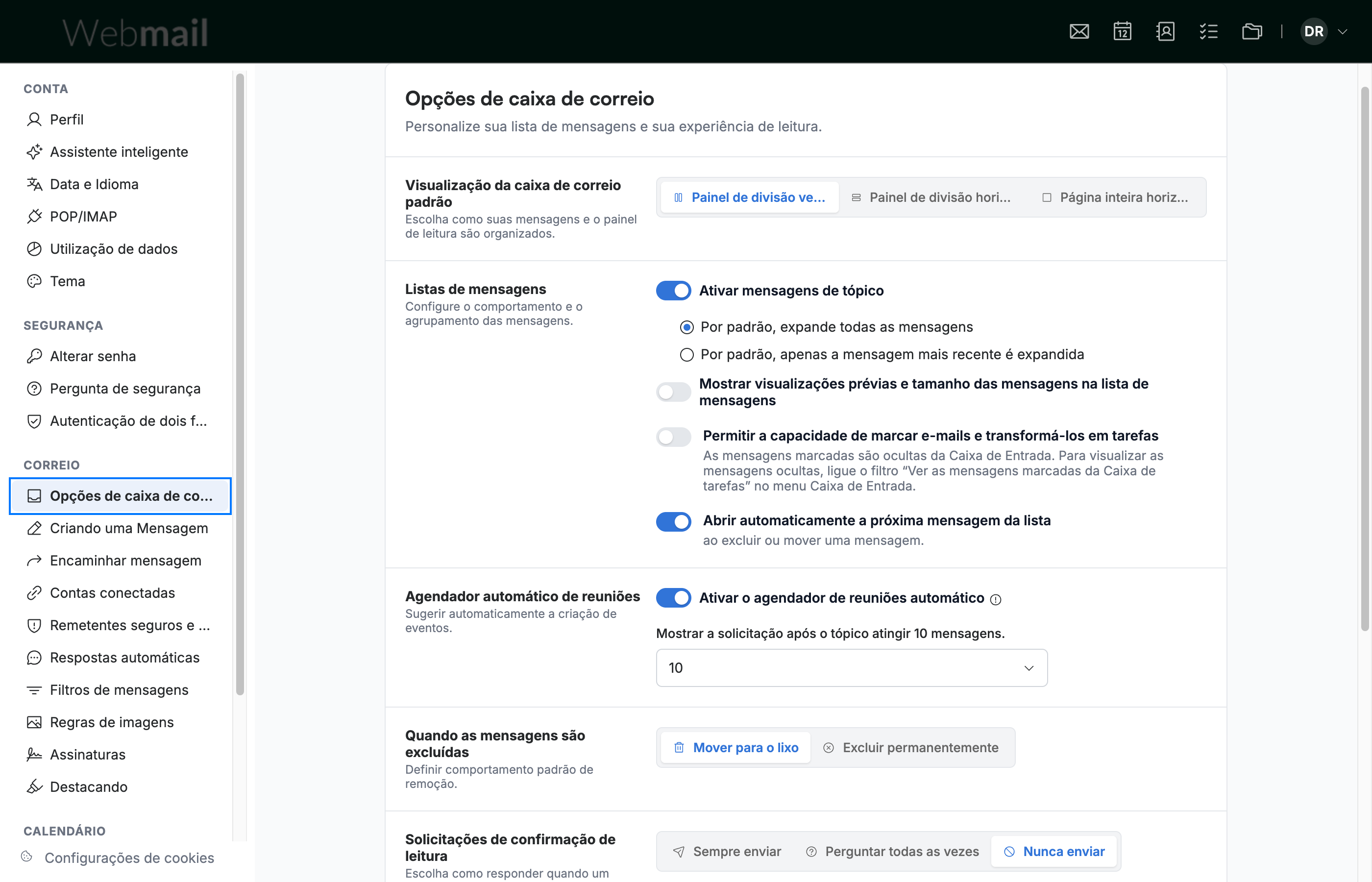This screenshot has height=882, width=1372.
Task: Click the Perfil person icon
Action: [x=34, y=119]
